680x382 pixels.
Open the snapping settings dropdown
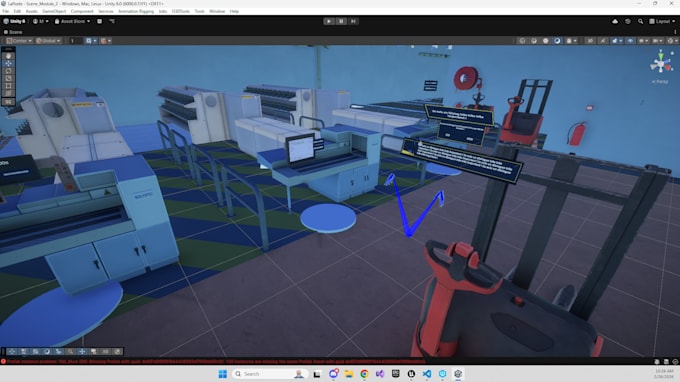click(x=106, y=41)
